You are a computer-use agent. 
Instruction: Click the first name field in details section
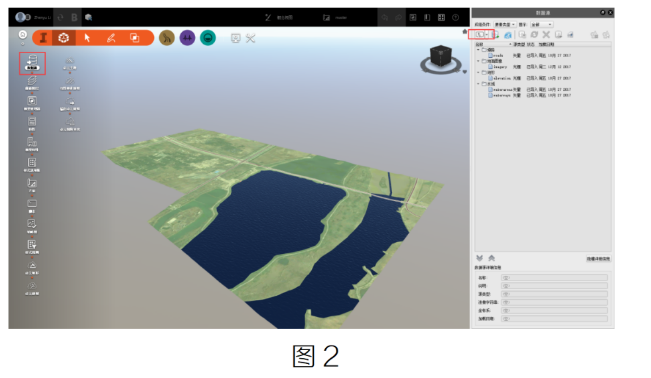(x=554, y=277)
